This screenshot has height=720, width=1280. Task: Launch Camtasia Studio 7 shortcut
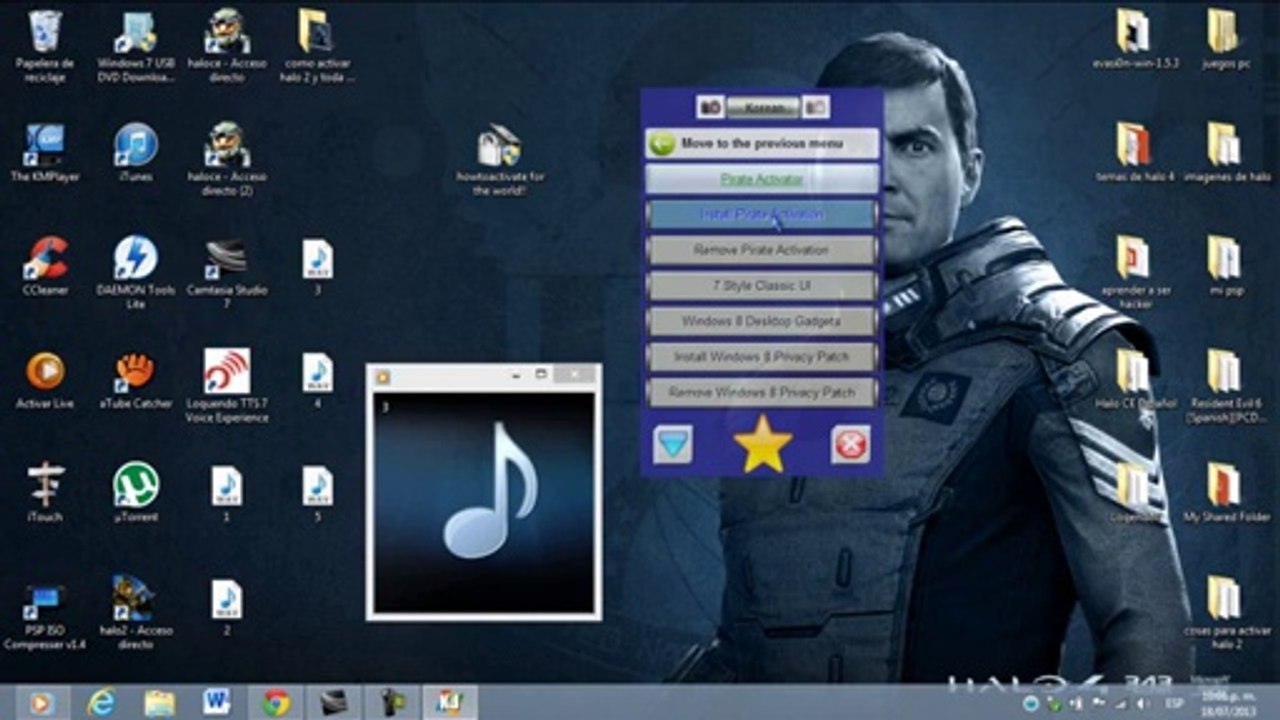coord(227,272)
